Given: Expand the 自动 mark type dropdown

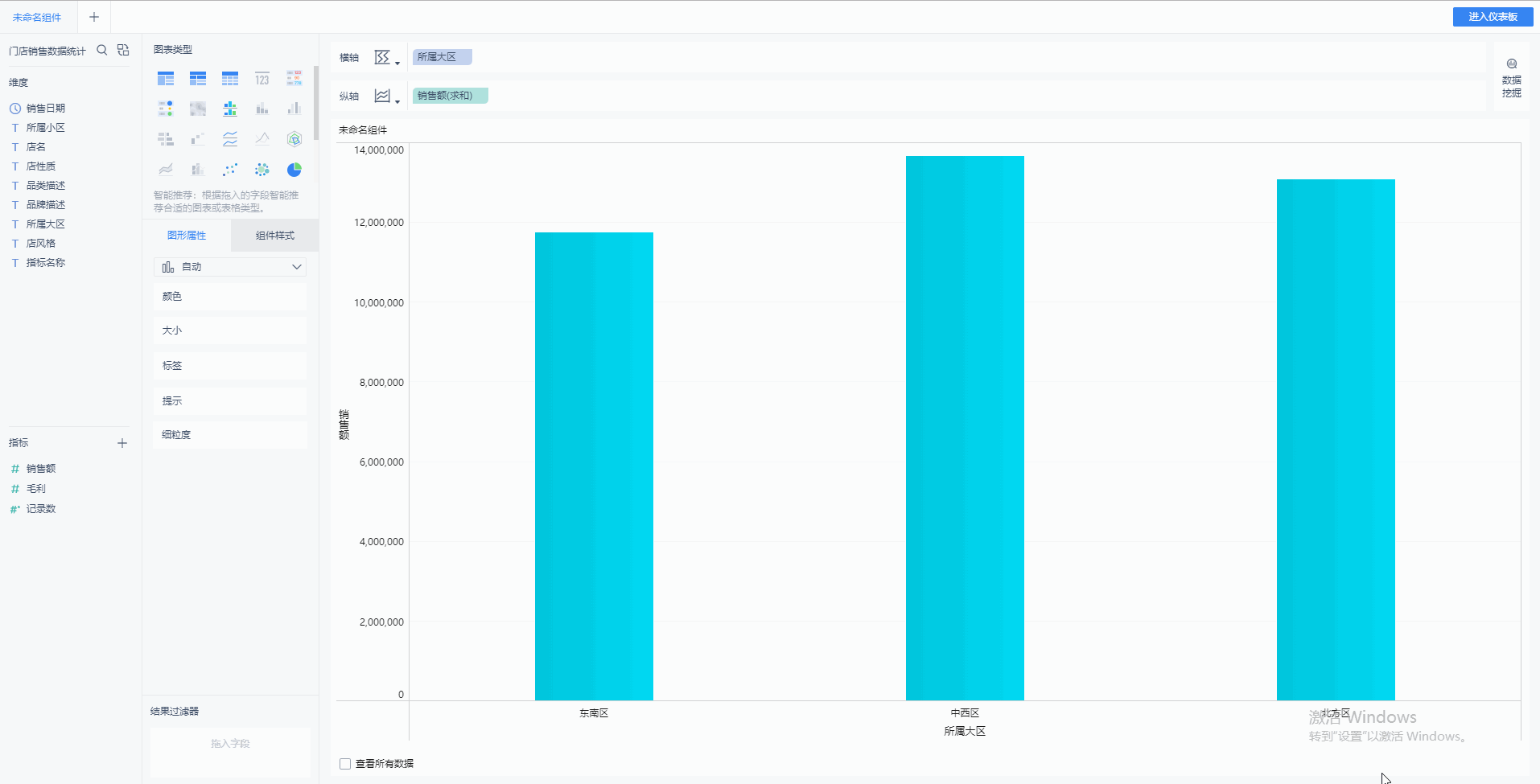Looking at the screenshot, I should pyautogui.click(x=230, y=267).
